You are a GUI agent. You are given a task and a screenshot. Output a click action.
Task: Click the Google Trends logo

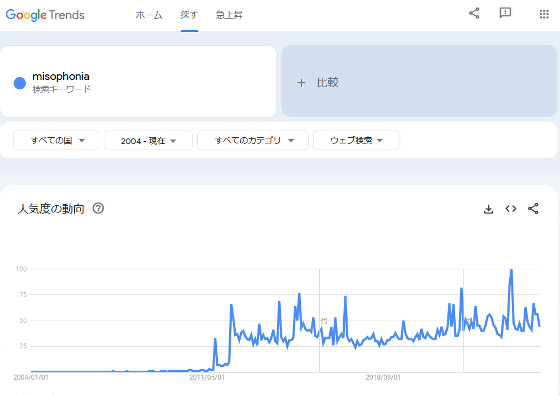point(45,15)
